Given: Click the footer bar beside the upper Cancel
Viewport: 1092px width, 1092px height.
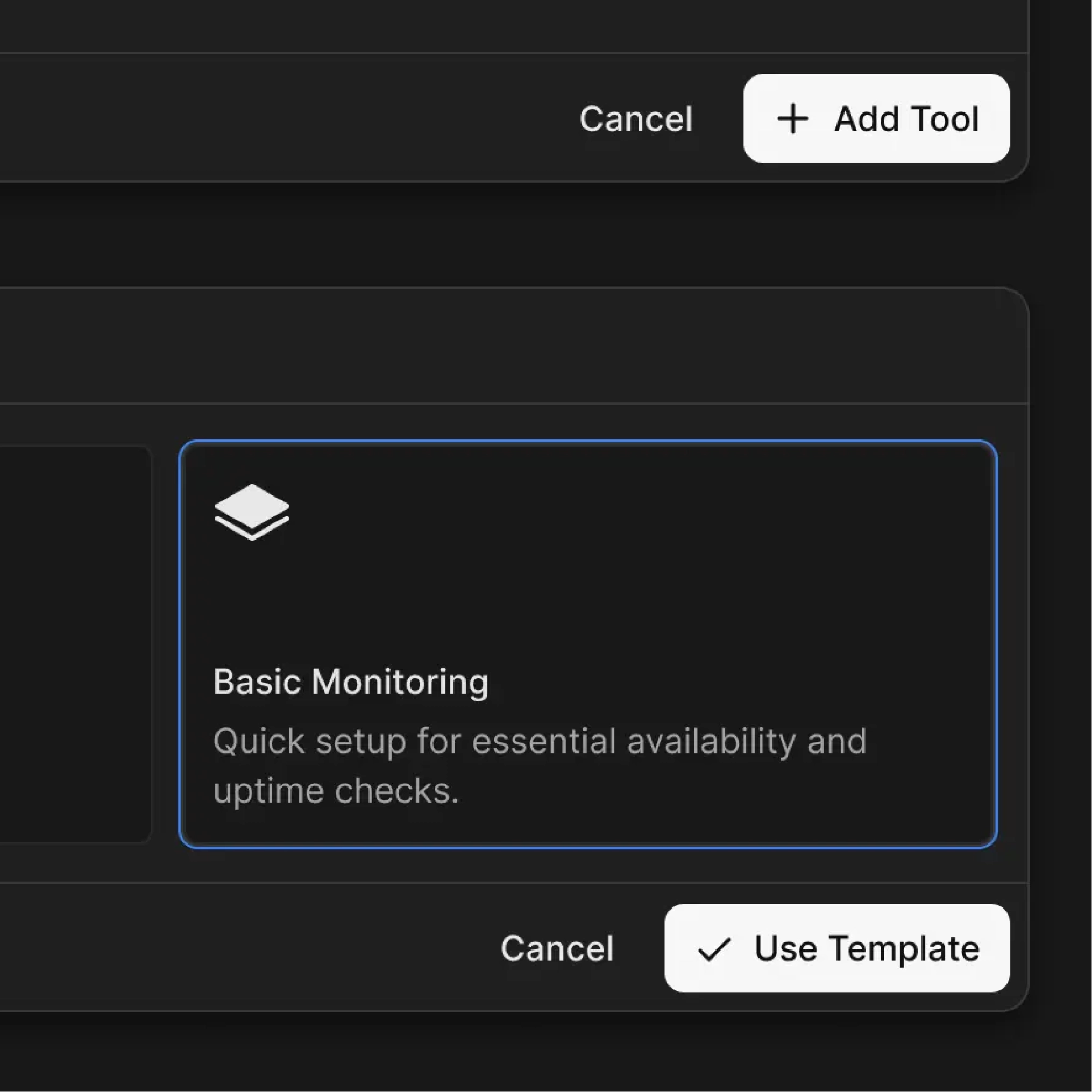Looking at the screenshot, I should coord(282,119).
